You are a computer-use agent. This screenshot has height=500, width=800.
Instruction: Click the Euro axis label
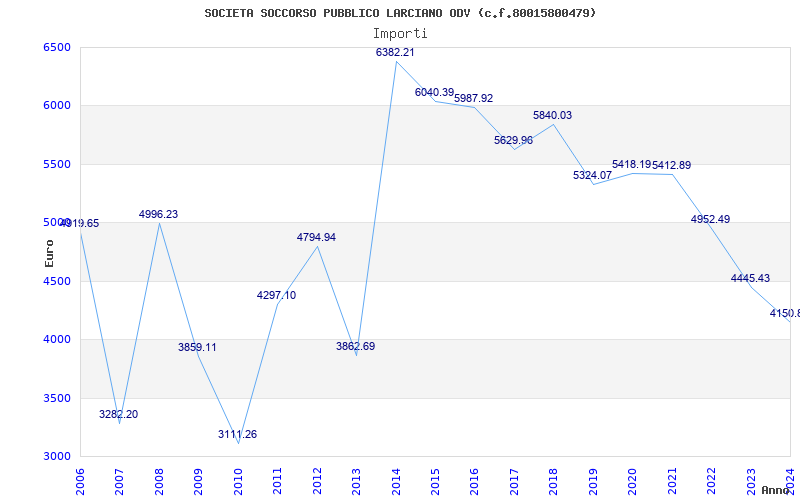click(49, 253)
